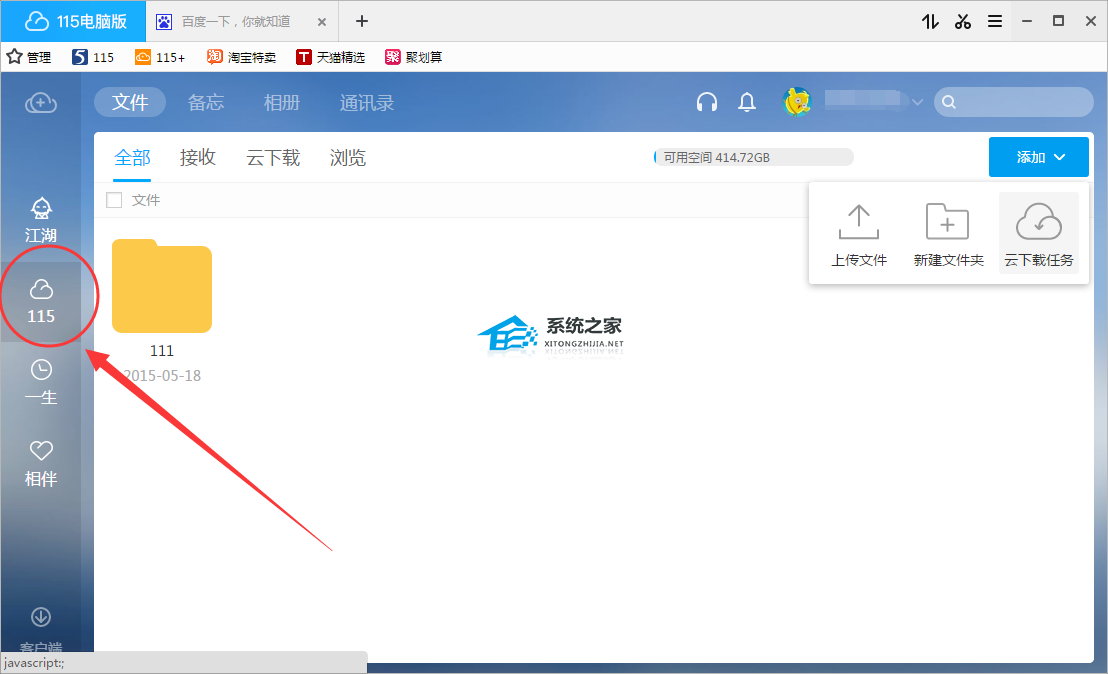Switch to the 115电脑版 tab

click(x=74, y=21)
